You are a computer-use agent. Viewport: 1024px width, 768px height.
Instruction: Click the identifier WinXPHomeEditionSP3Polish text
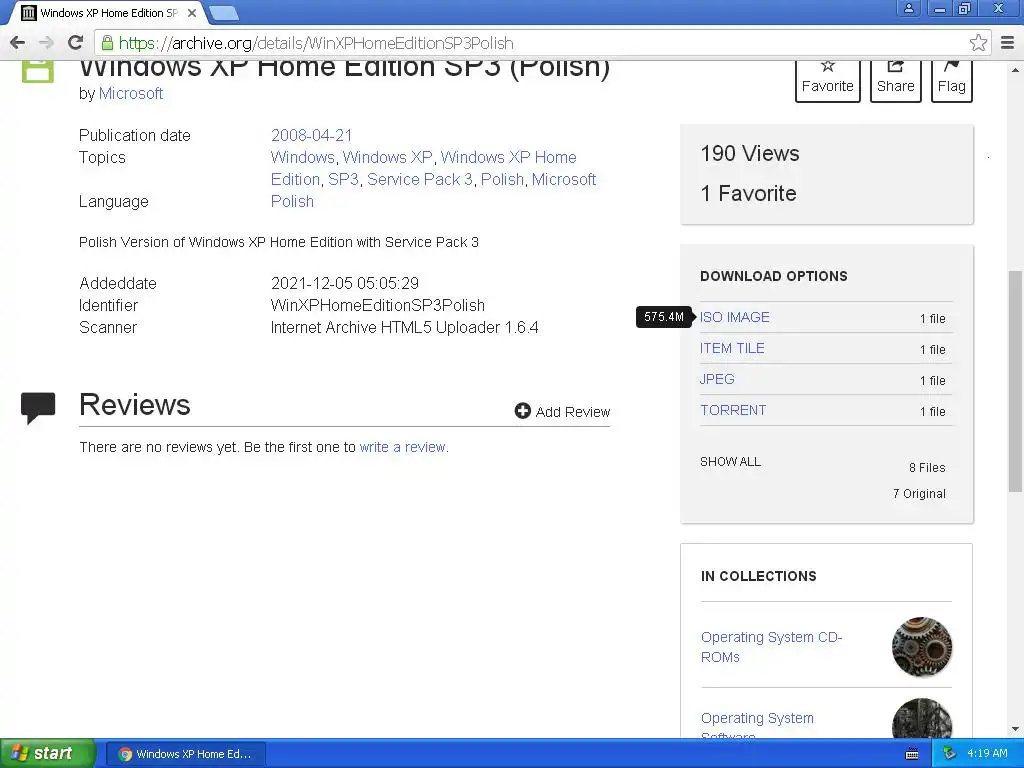[x=377, y=306]
